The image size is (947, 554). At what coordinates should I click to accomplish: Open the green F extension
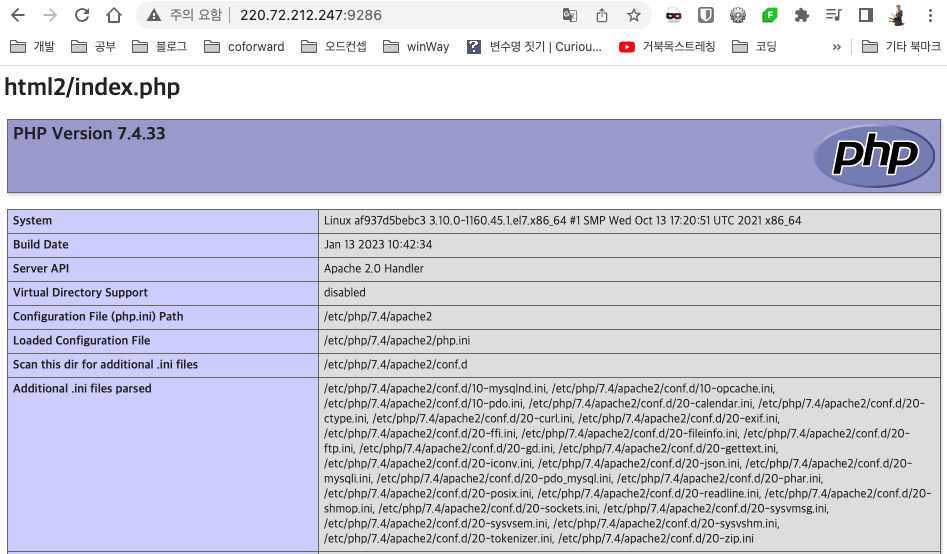coord(769,15)
